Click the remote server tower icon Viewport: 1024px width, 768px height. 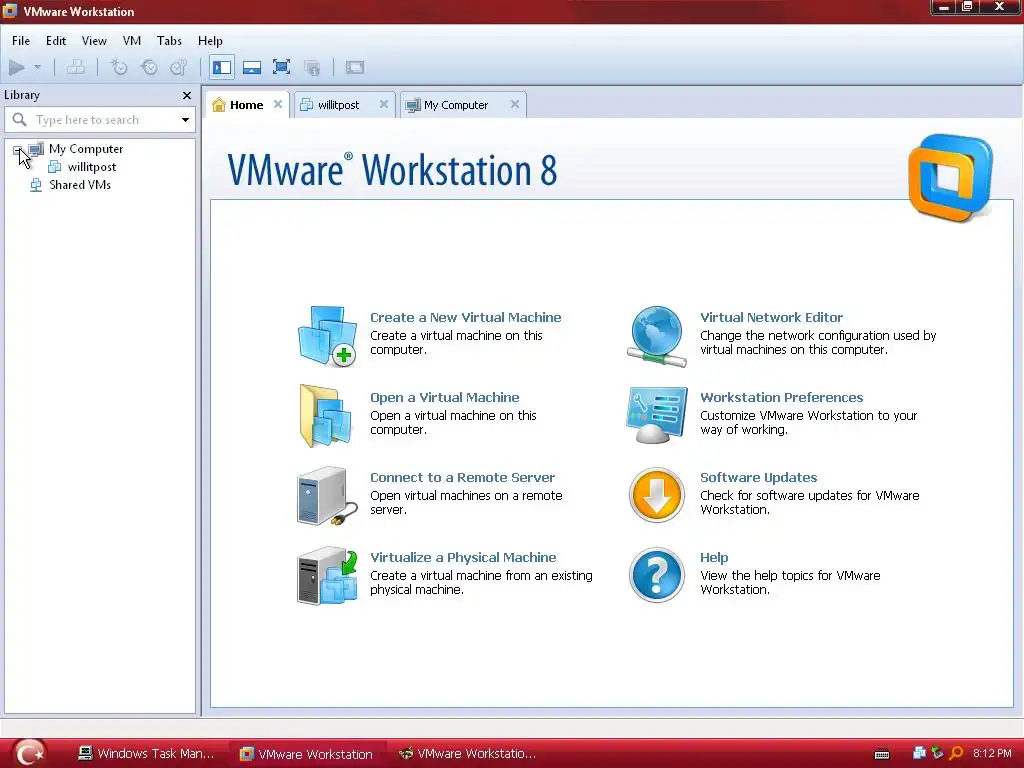point(327,496)
